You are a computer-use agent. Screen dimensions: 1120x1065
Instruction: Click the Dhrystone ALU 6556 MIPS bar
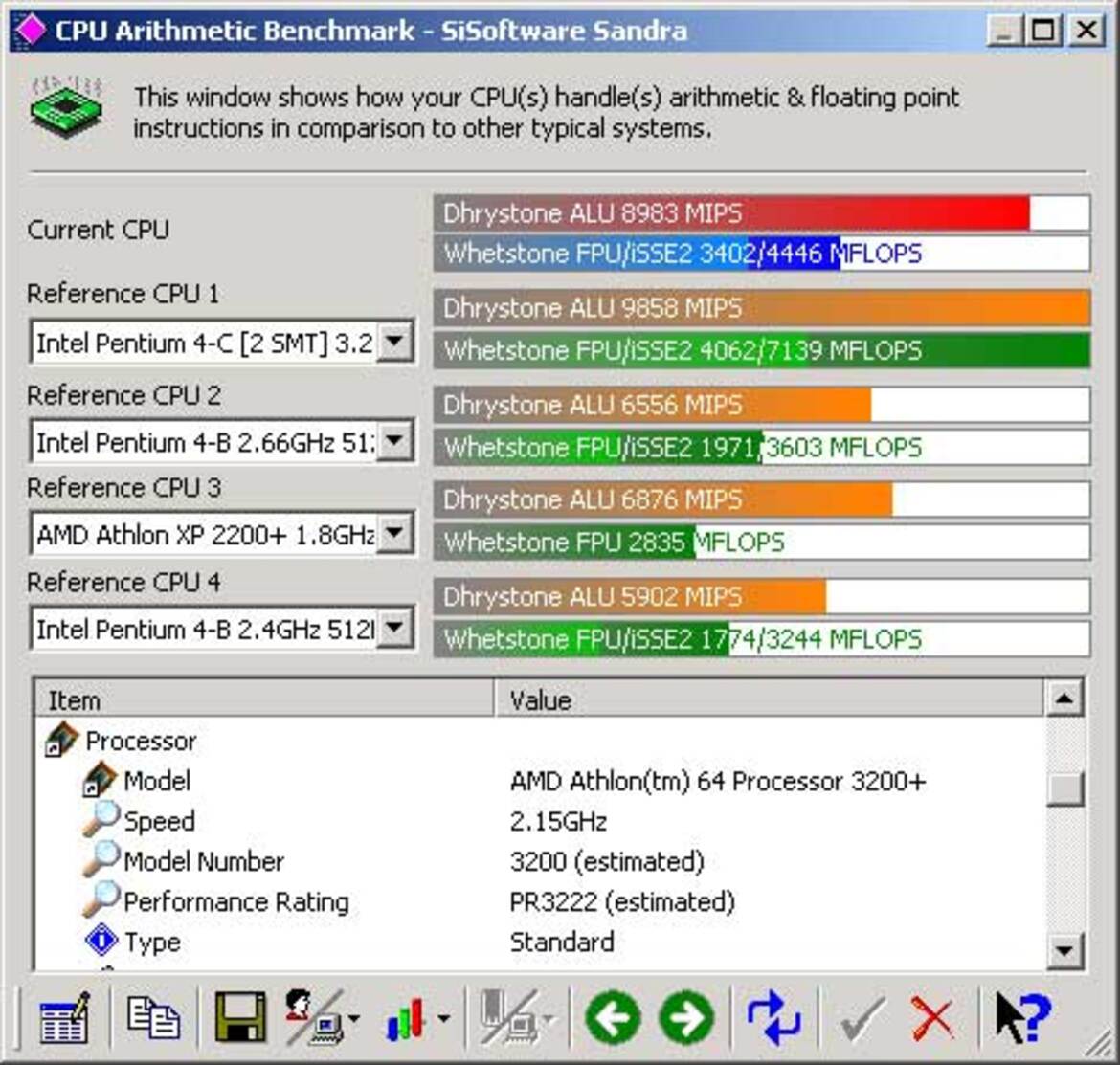click(761, 405)
